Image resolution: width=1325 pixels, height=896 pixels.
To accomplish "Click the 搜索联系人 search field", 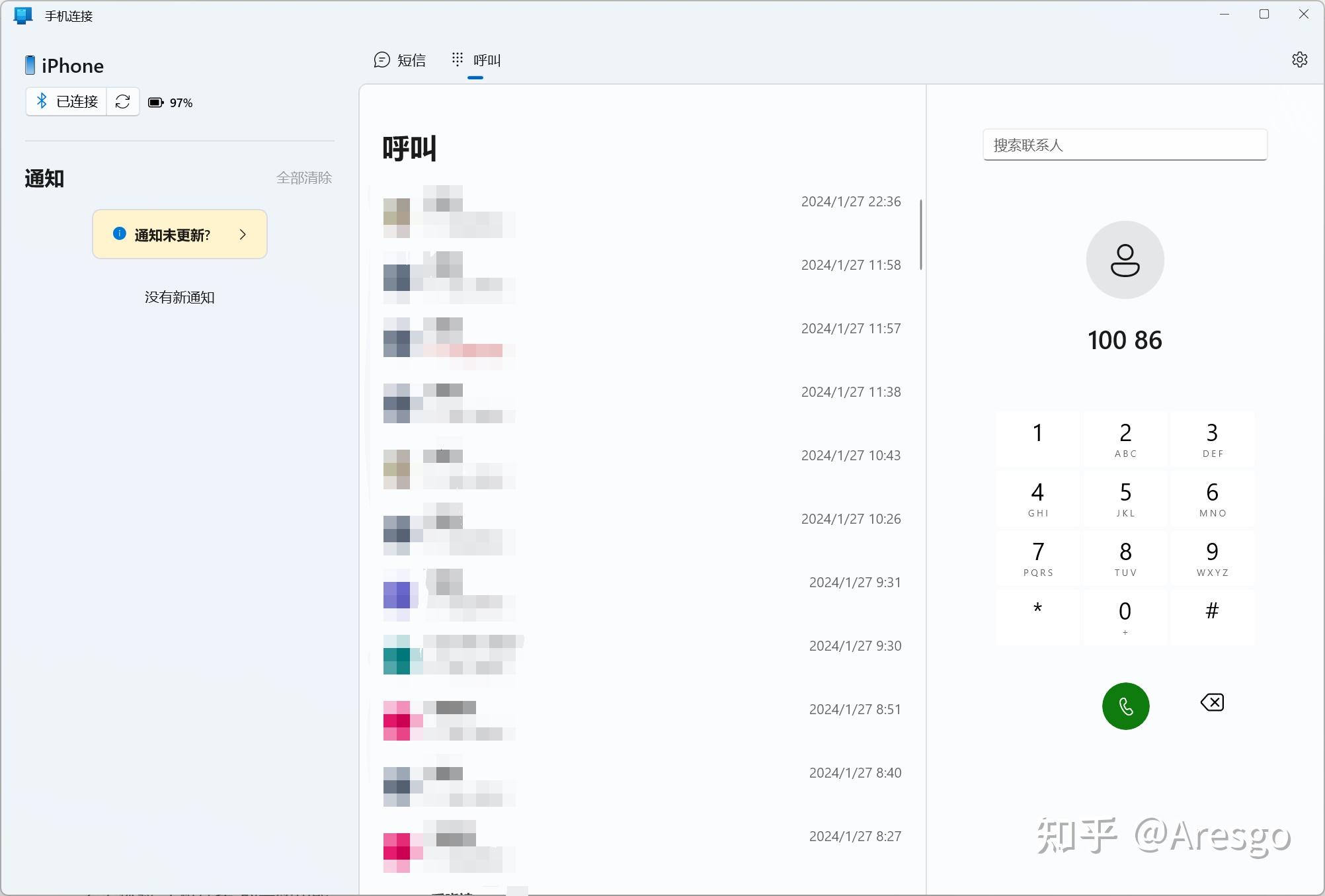I will click(x=1124, y=145).
